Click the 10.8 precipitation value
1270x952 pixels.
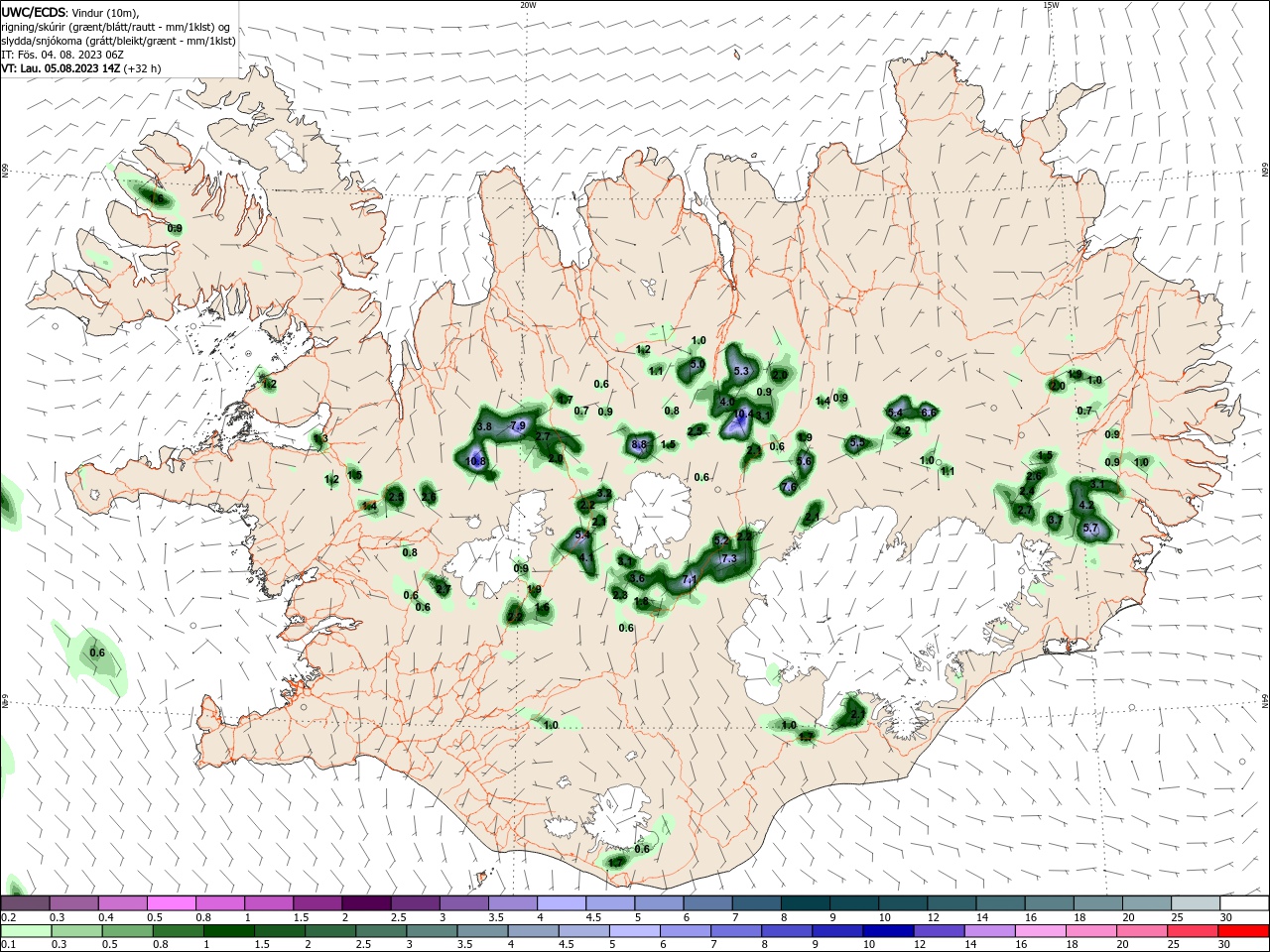475,461
